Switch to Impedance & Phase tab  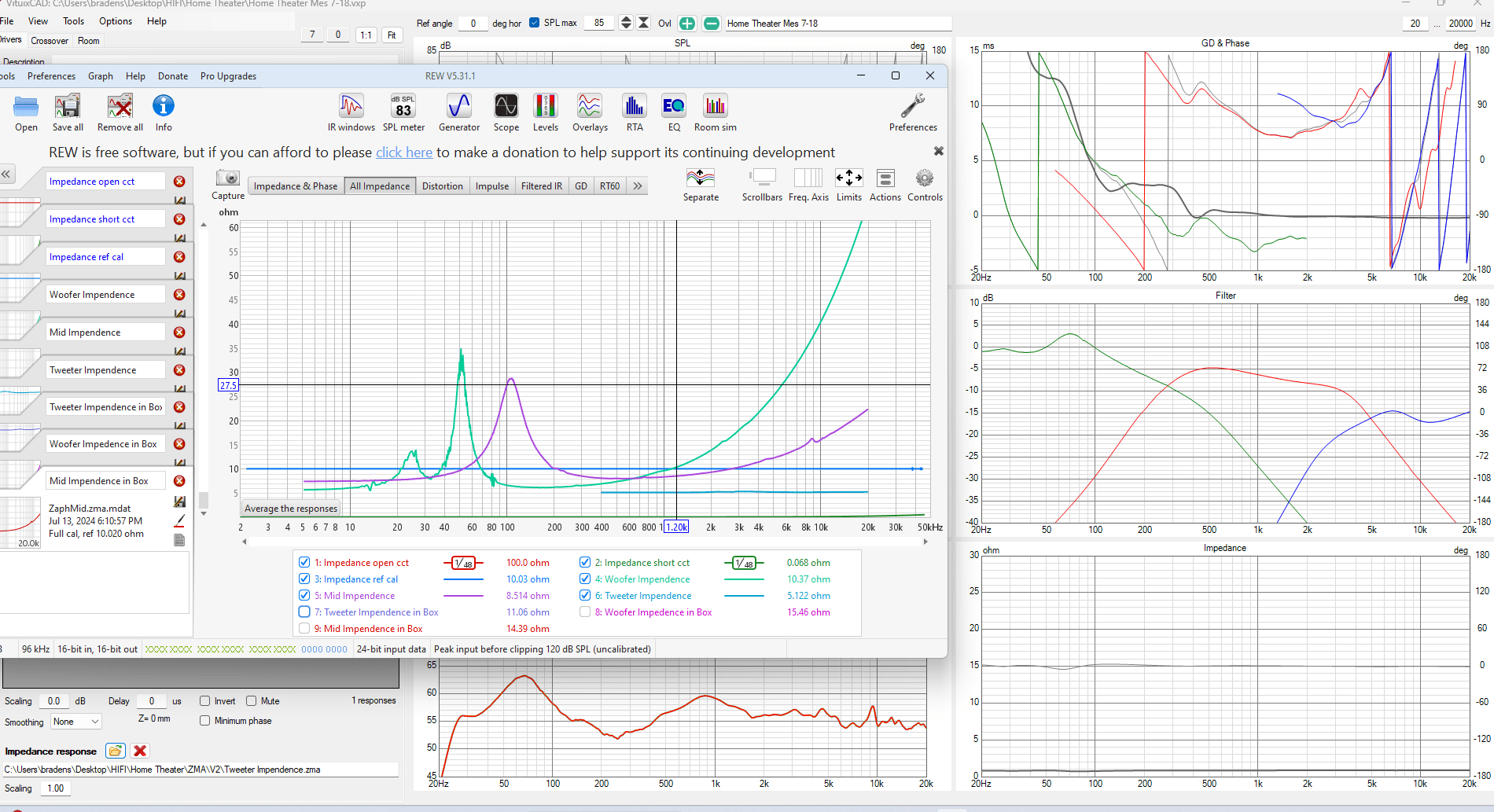tap(296, 186)
